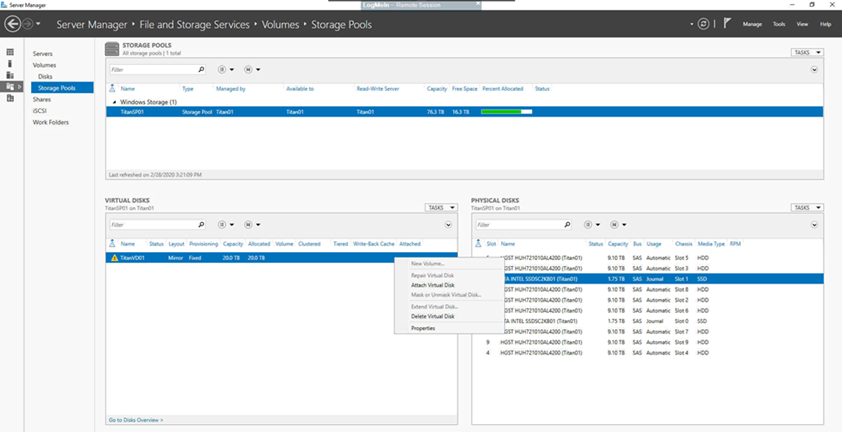
Task: Click the Physical Disks filter field
Action: tap(519, 225)
